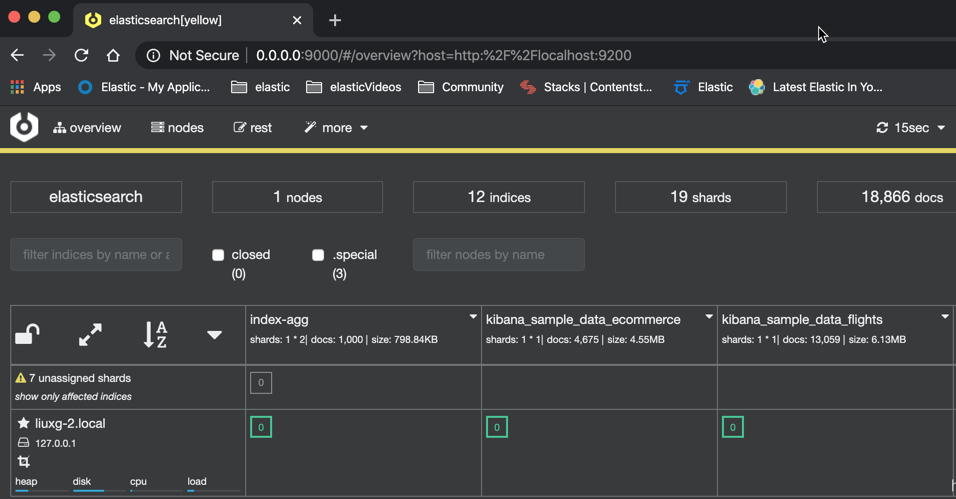956x499 pixels.
Task: Click the unassigned shards warning icon
Action: pyautogui.click(x=21, y=378)
